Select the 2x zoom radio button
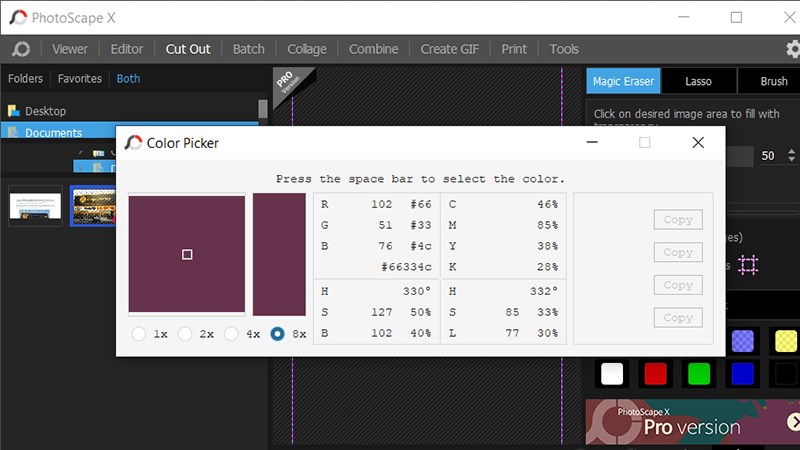The image size is (800, 450). (185, 334)
